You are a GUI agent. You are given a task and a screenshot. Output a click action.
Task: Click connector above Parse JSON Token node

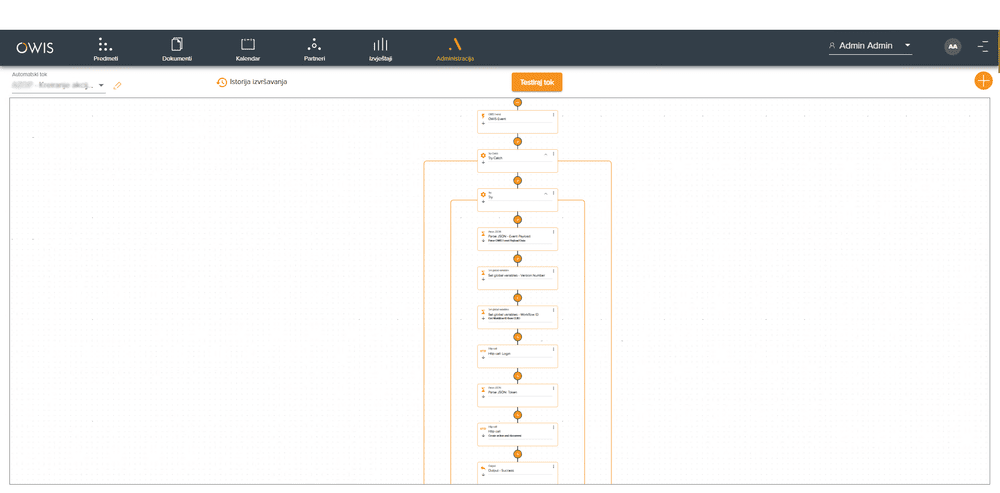518,376
